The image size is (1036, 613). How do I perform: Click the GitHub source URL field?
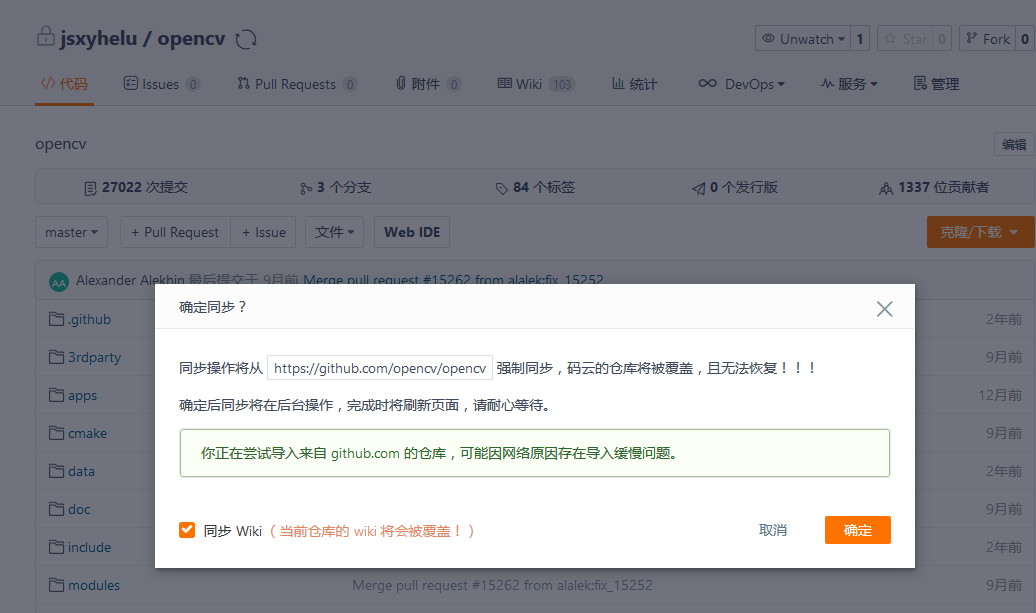[x=379, y=368]
